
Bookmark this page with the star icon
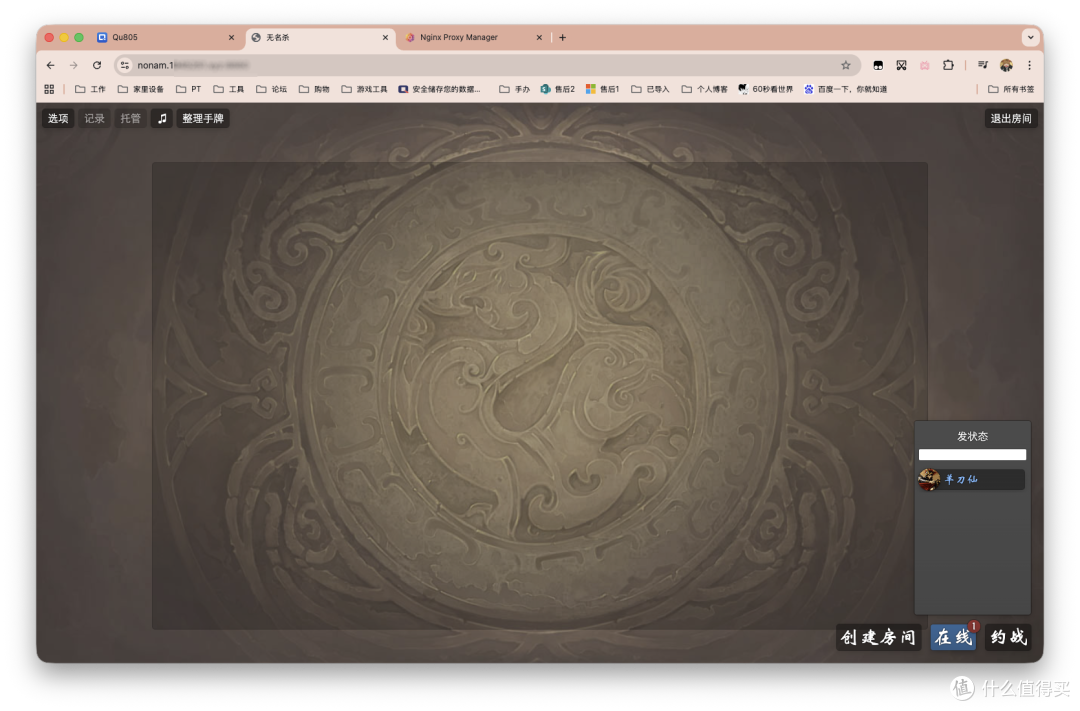click(846, 65)
